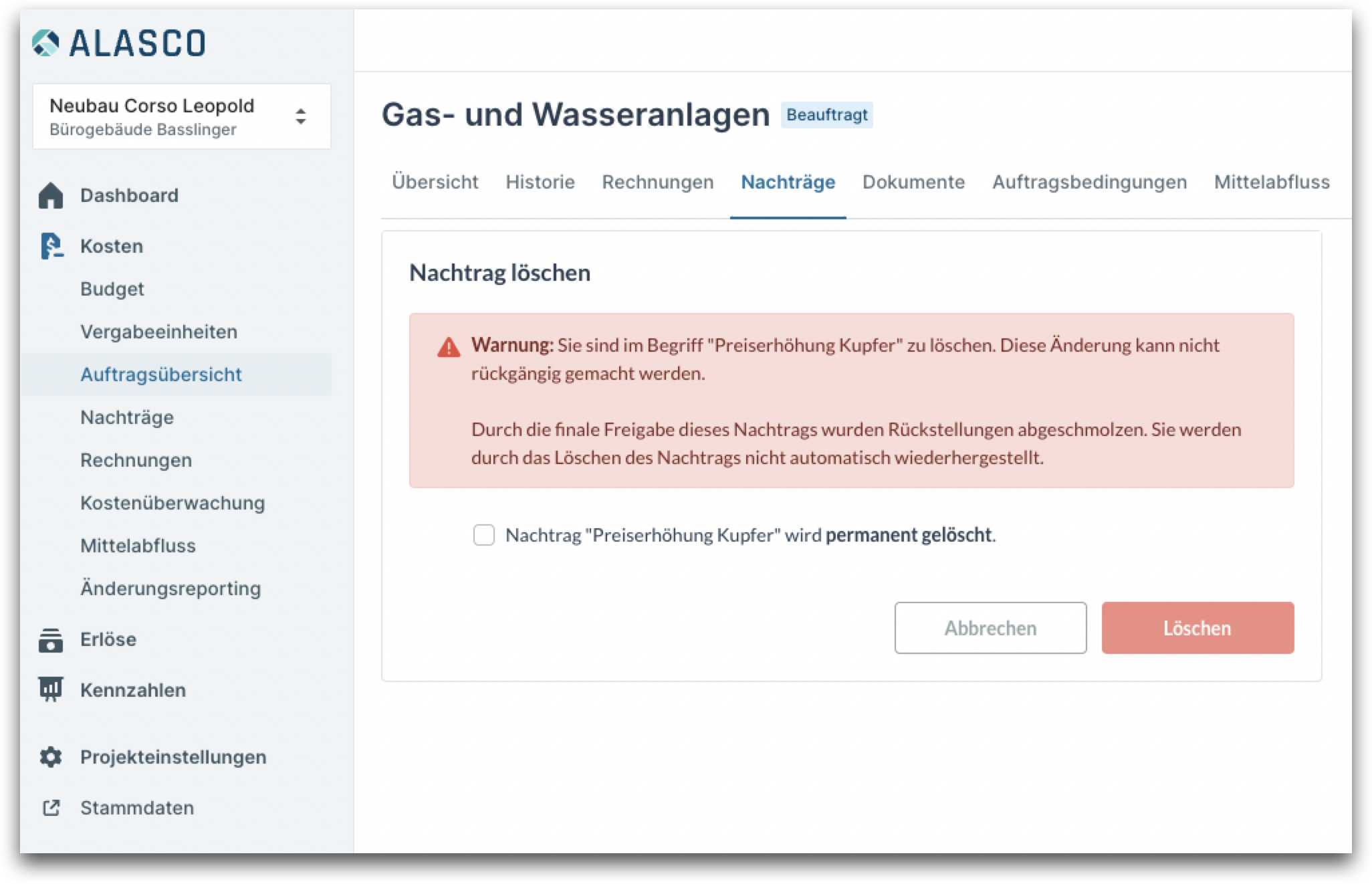
Task: Click project switcher up-down arrows
Action: coord(301,116)
